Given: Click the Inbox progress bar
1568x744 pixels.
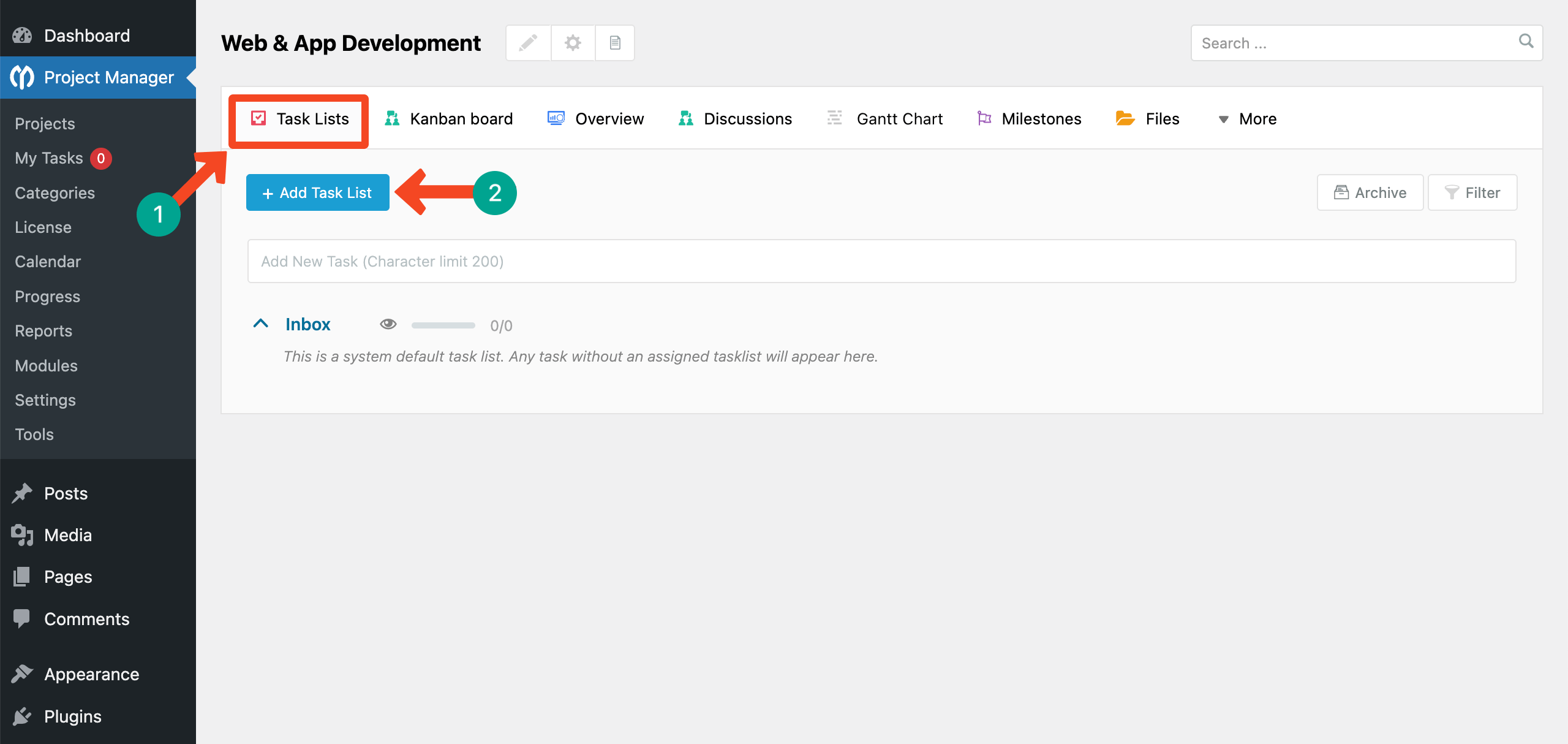Looking at the screenshot, I should (x=443, y=325).
